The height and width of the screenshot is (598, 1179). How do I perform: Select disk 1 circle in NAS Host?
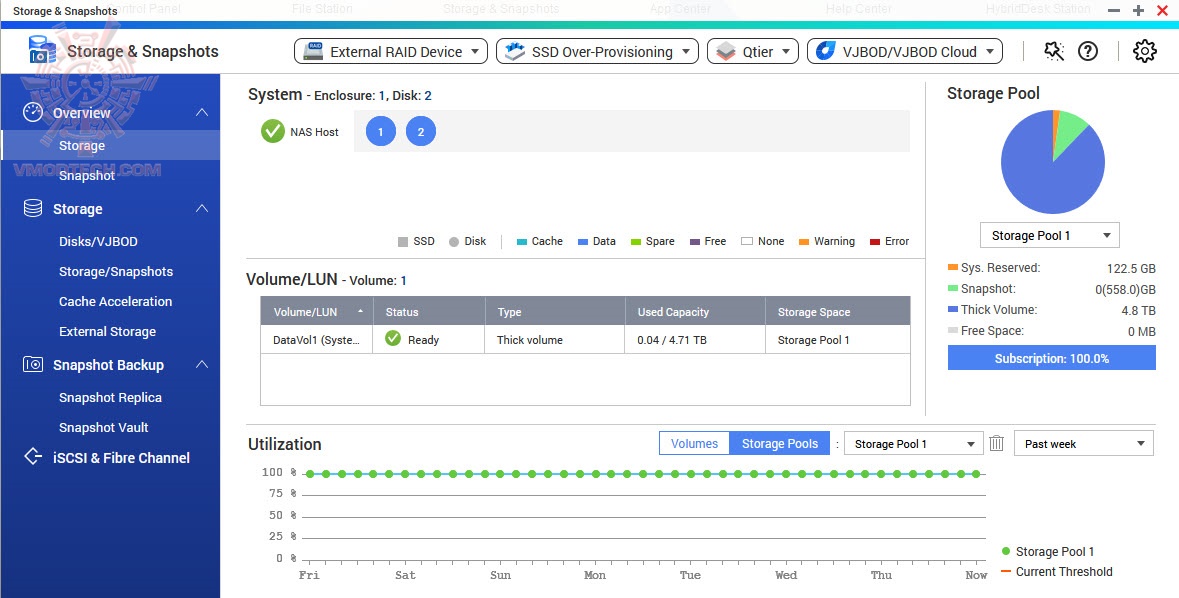(380, 132)
